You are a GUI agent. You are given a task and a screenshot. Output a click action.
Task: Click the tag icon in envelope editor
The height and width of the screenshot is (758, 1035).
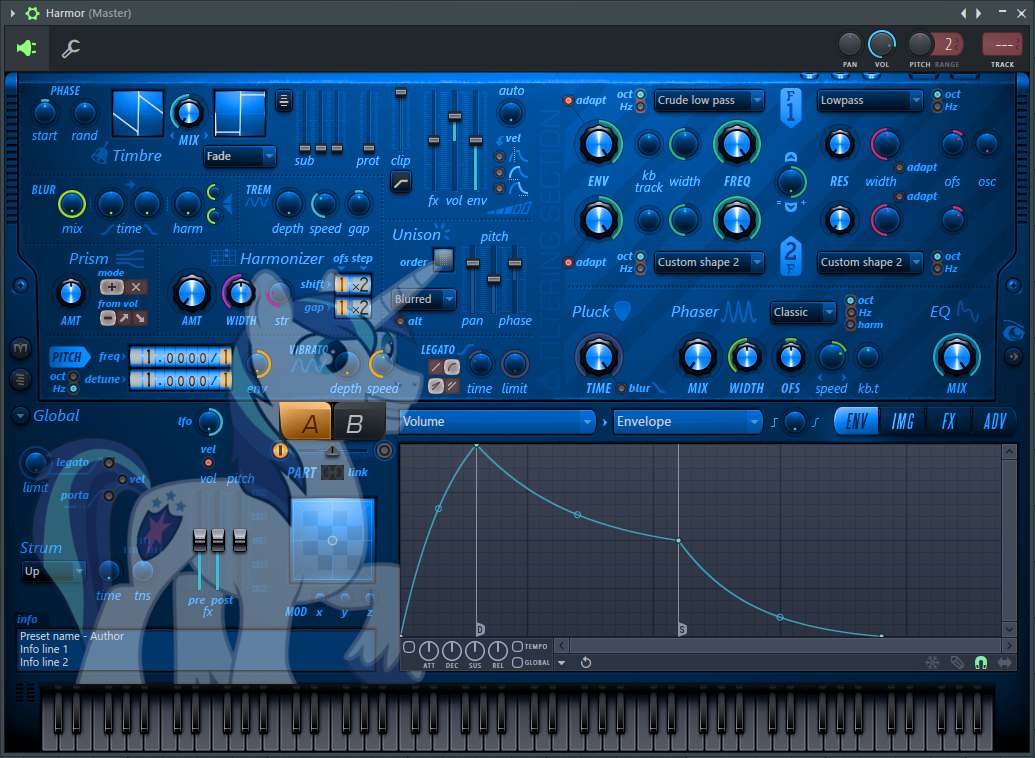956,662
